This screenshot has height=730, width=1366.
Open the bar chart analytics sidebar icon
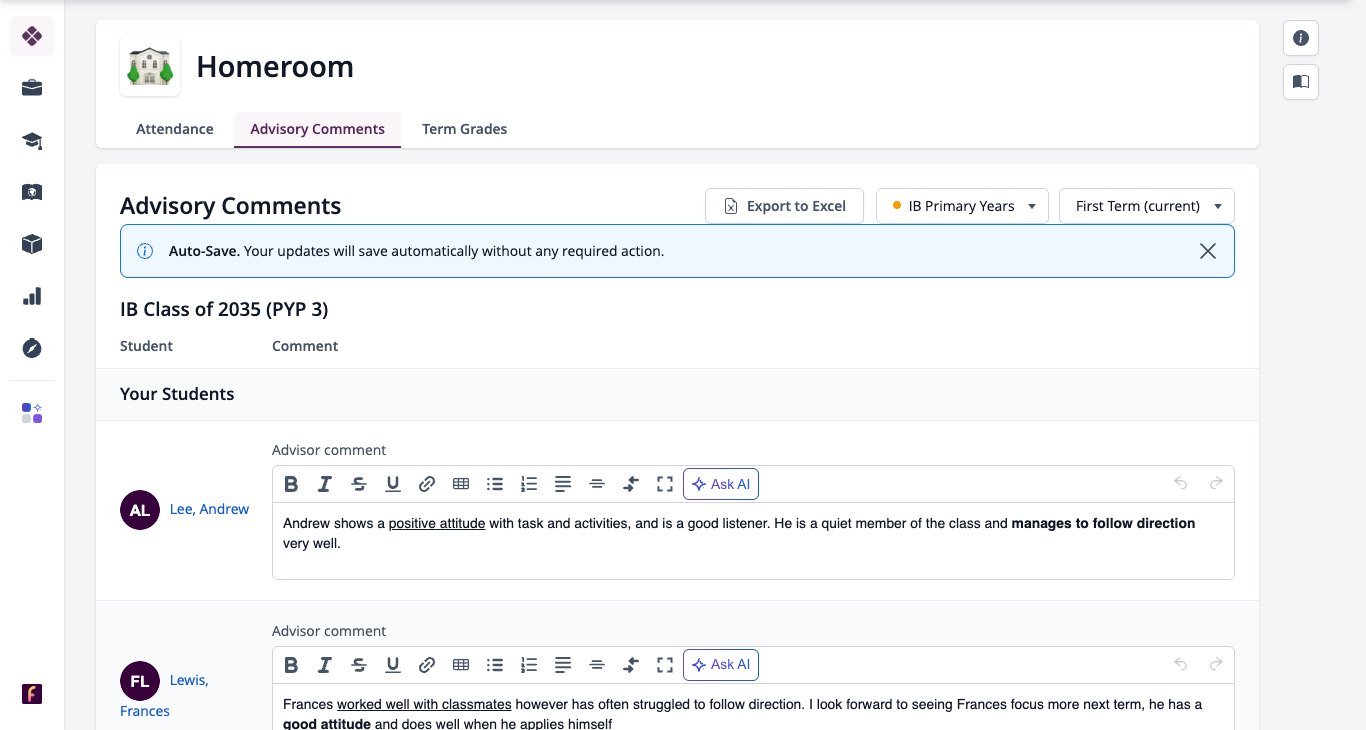coord(32,296)
